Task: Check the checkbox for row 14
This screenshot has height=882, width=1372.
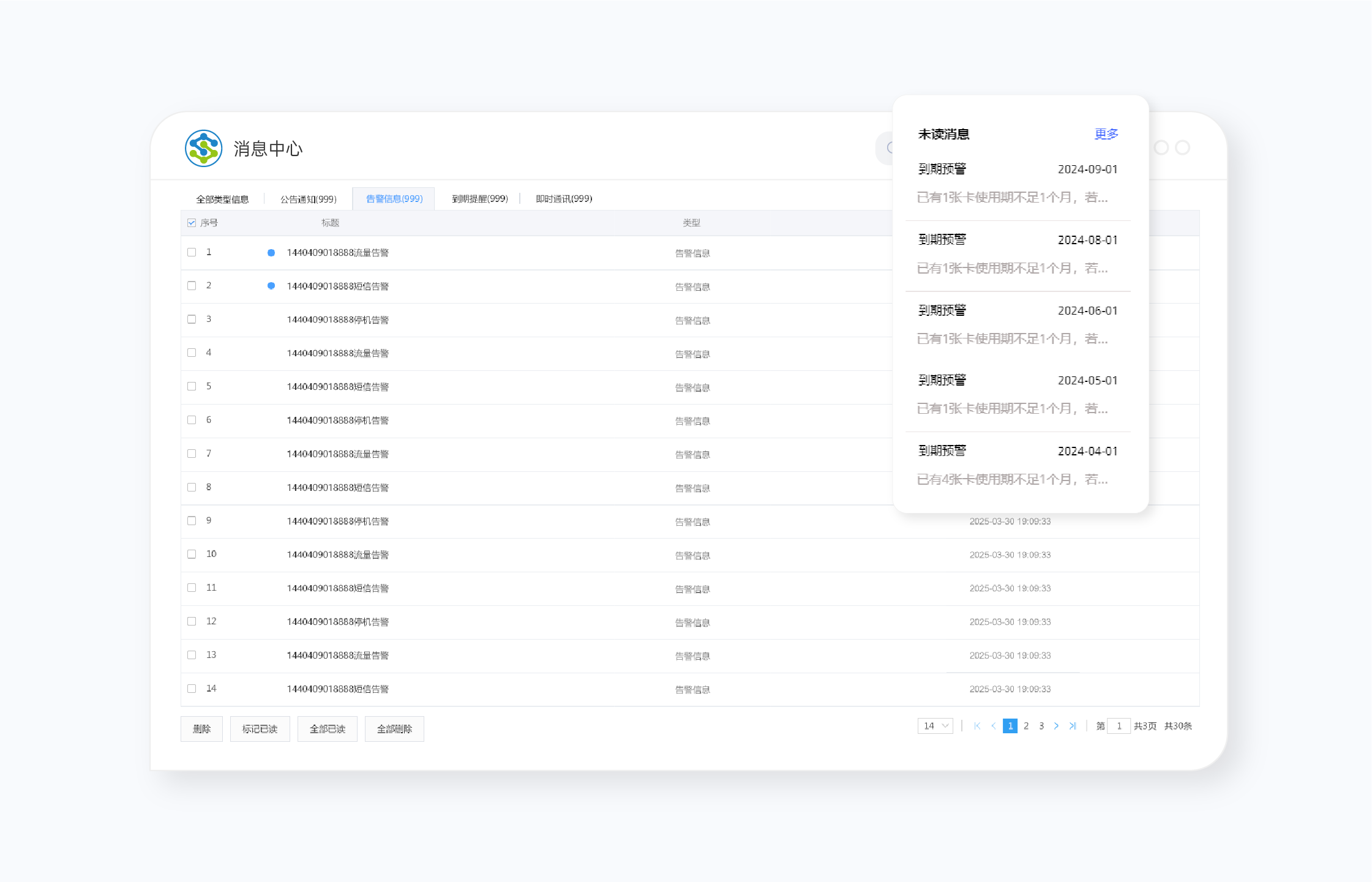Action: [192, 689]
